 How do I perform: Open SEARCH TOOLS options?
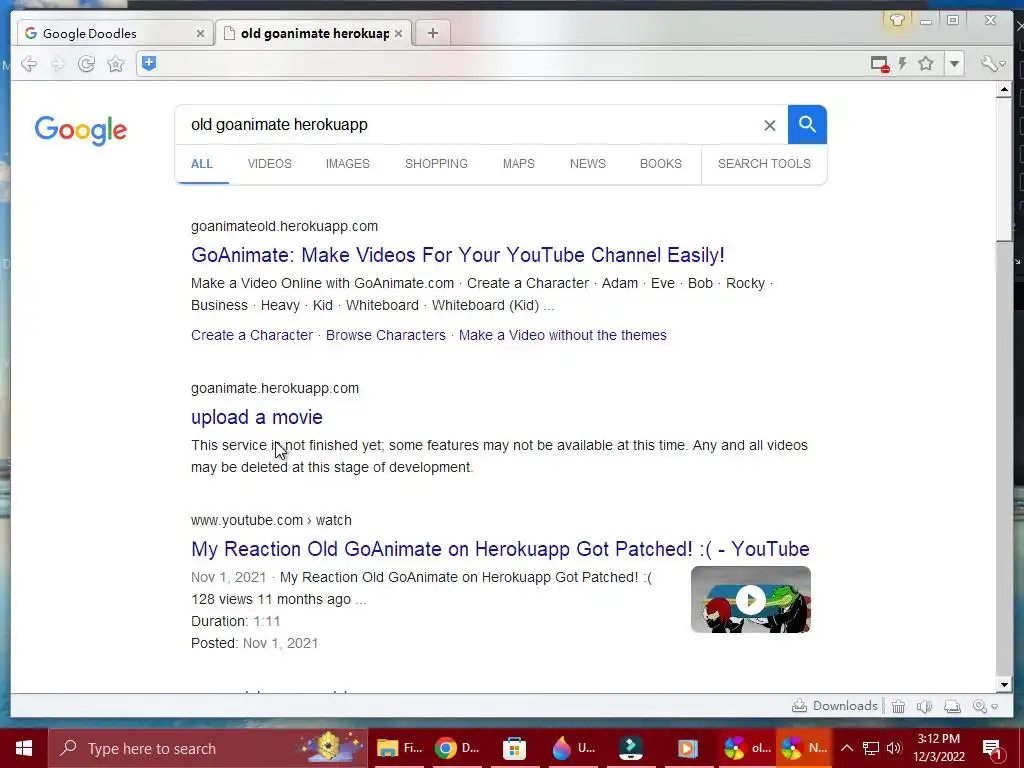(764, 164)
